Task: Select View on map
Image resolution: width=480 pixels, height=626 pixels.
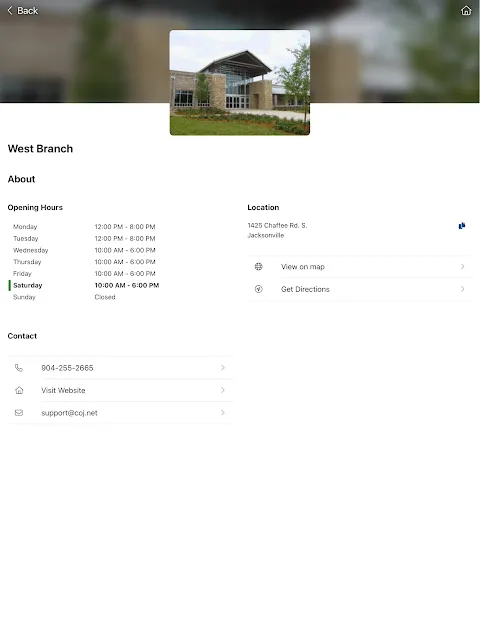Action: (x=303, y=266)
